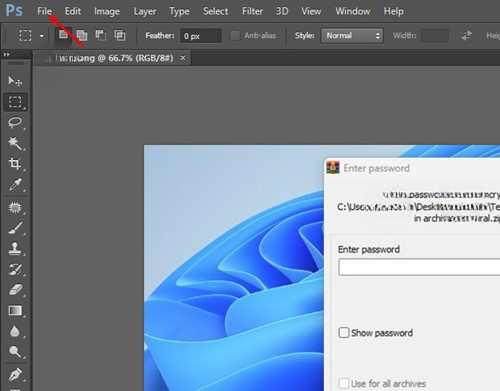Viewport: 500px width, 391px height.
Task: Click the WinRAR icon in the Enter password dialog
Action: (333, 168)
